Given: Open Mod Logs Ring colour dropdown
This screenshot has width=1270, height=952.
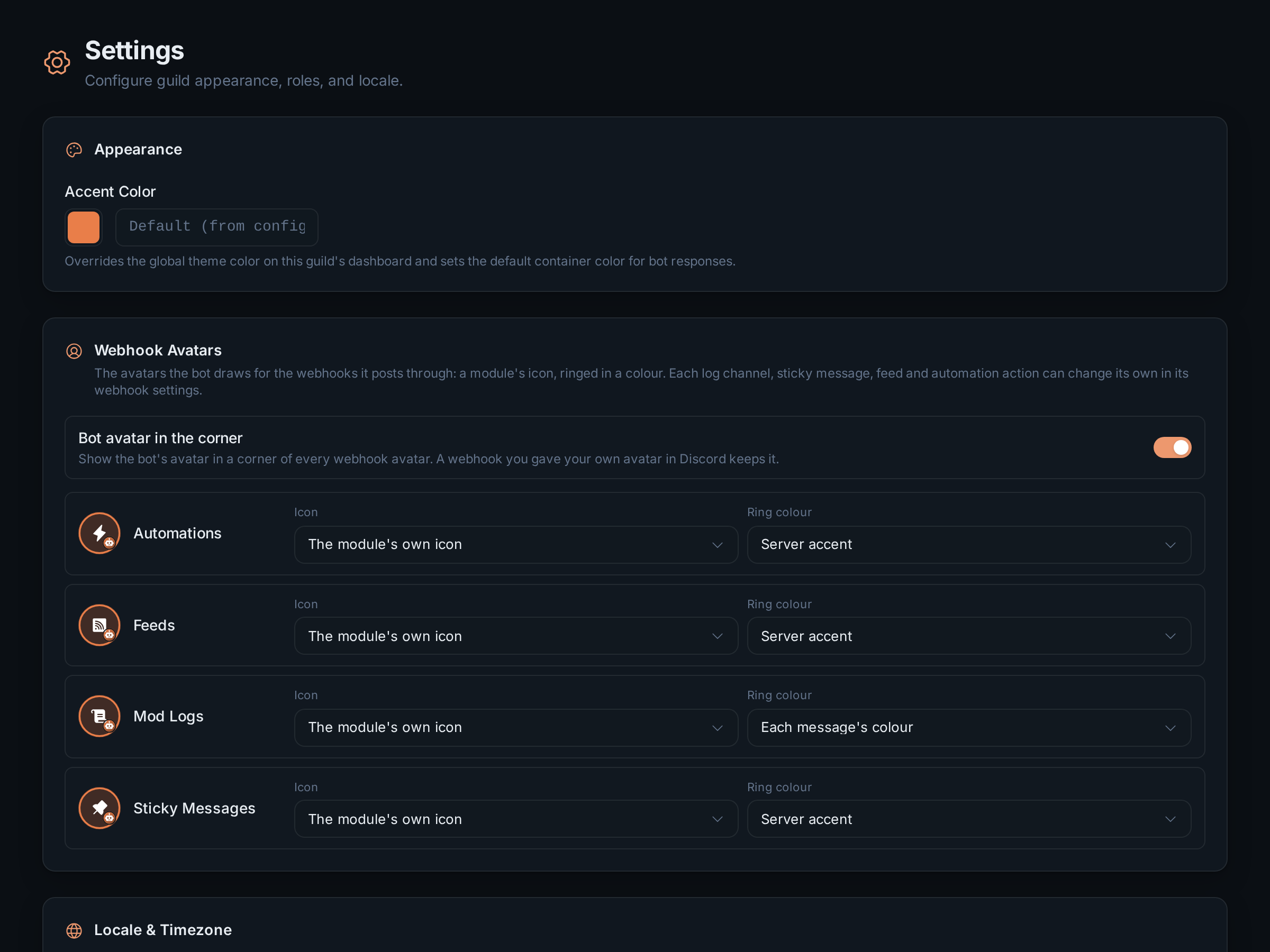Looking at the screenshot, I should (x=969, y=728).
